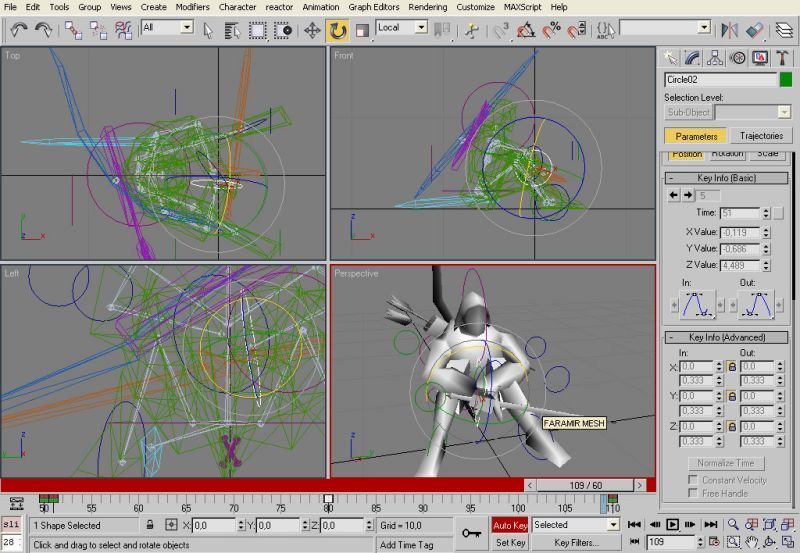Click the Redo arrow icon

(43, 30)
